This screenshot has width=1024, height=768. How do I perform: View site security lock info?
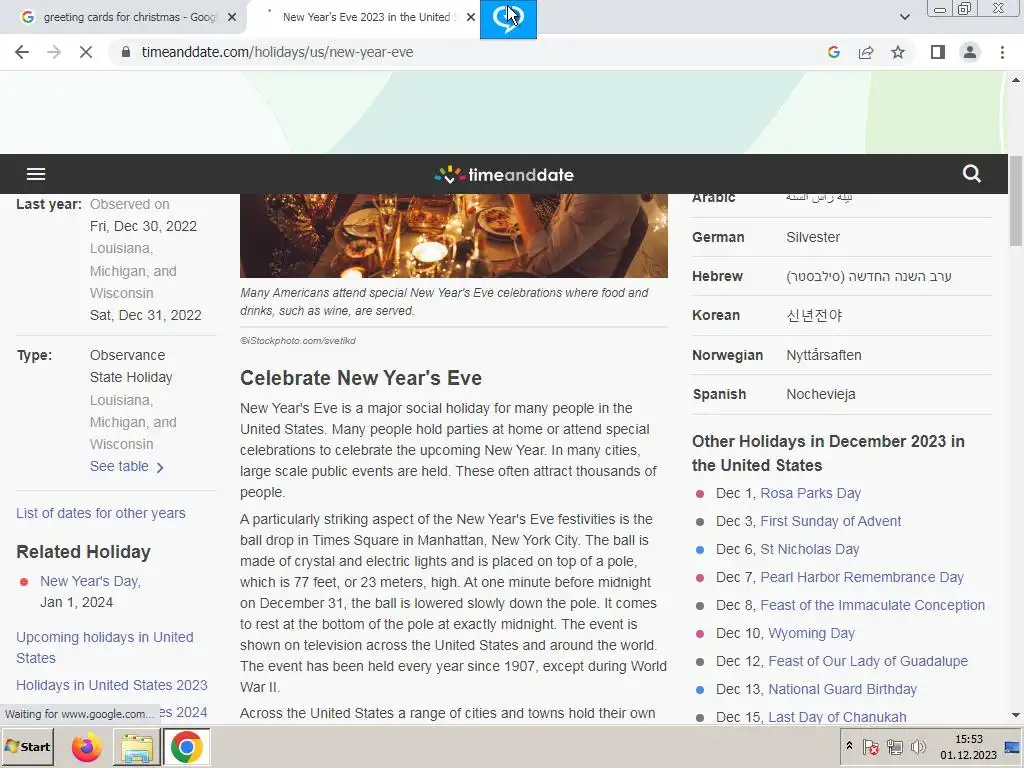pos(126,52)
